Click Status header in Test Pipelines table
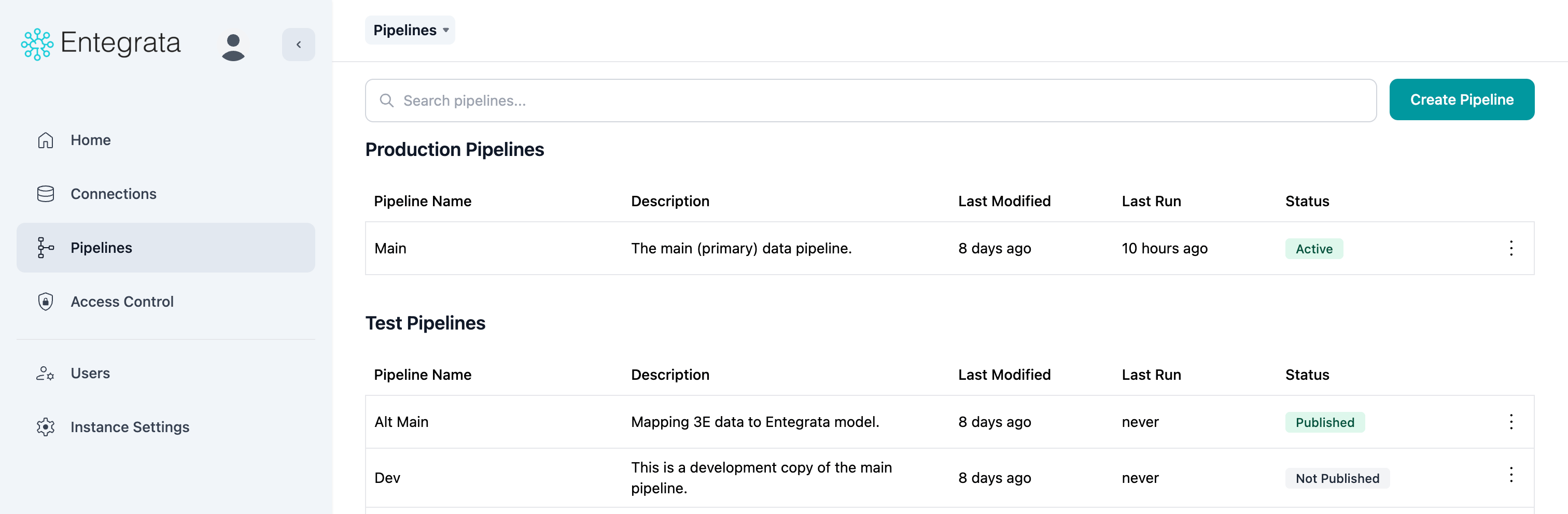 click(1307, 375)
